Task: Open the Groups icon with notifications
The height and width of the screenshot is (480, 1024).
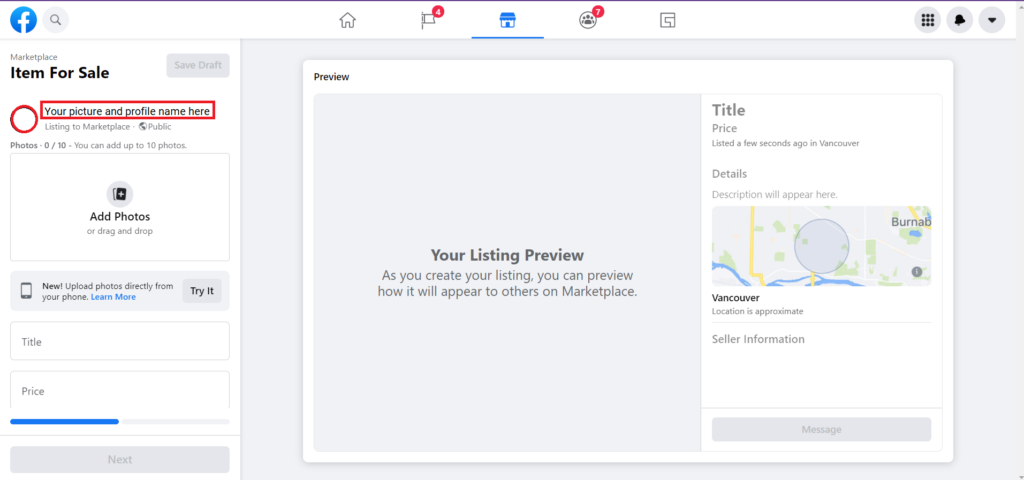Action: click(x=588, y=20)
